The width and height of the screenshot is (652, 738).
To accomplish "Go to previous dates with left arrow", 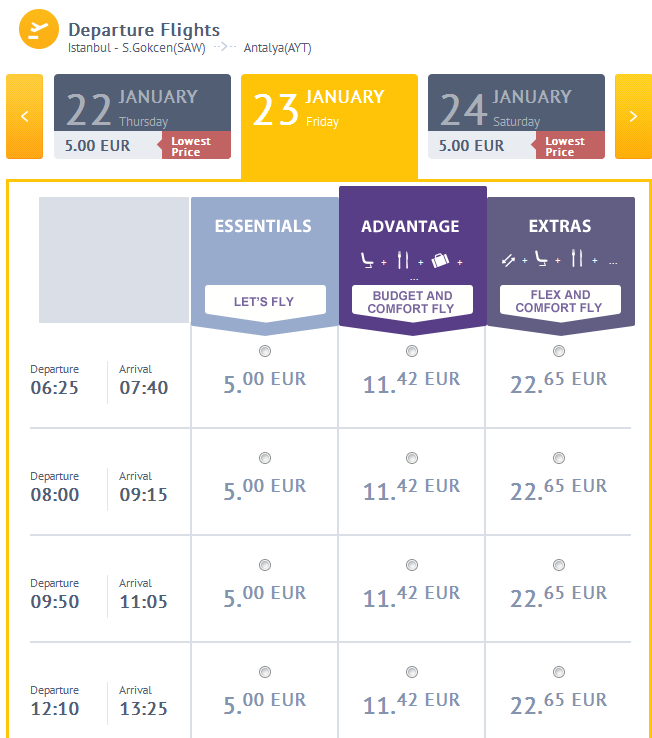I will pyautogui.click(x=24, y=116).
